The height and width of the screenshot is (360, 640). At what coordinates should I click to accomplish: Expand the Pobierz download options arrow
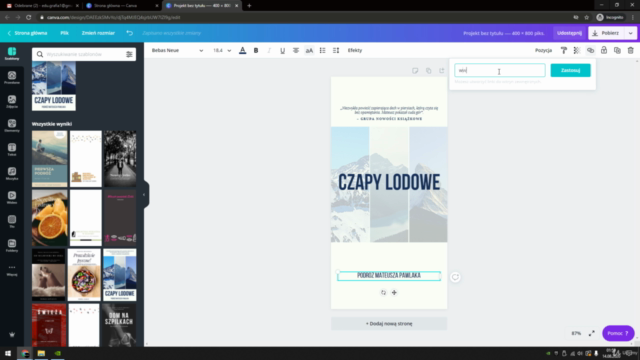(x=631, y=33)
